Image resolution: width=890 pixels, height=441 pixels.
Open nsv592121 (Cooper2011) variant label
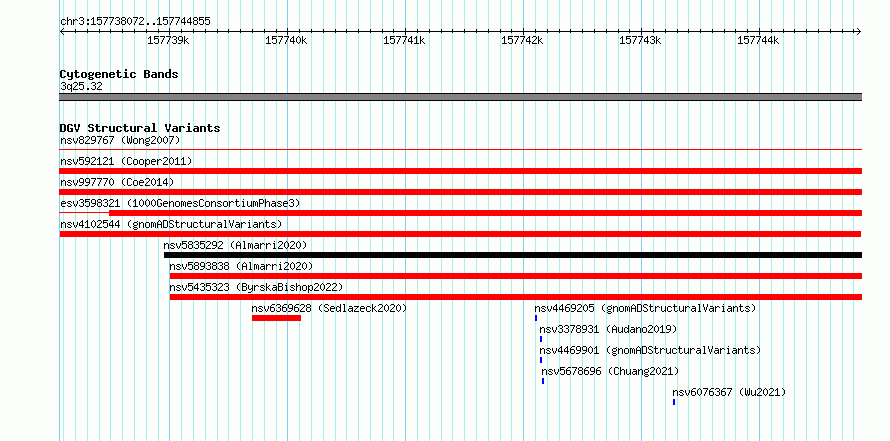coord(126,161)
